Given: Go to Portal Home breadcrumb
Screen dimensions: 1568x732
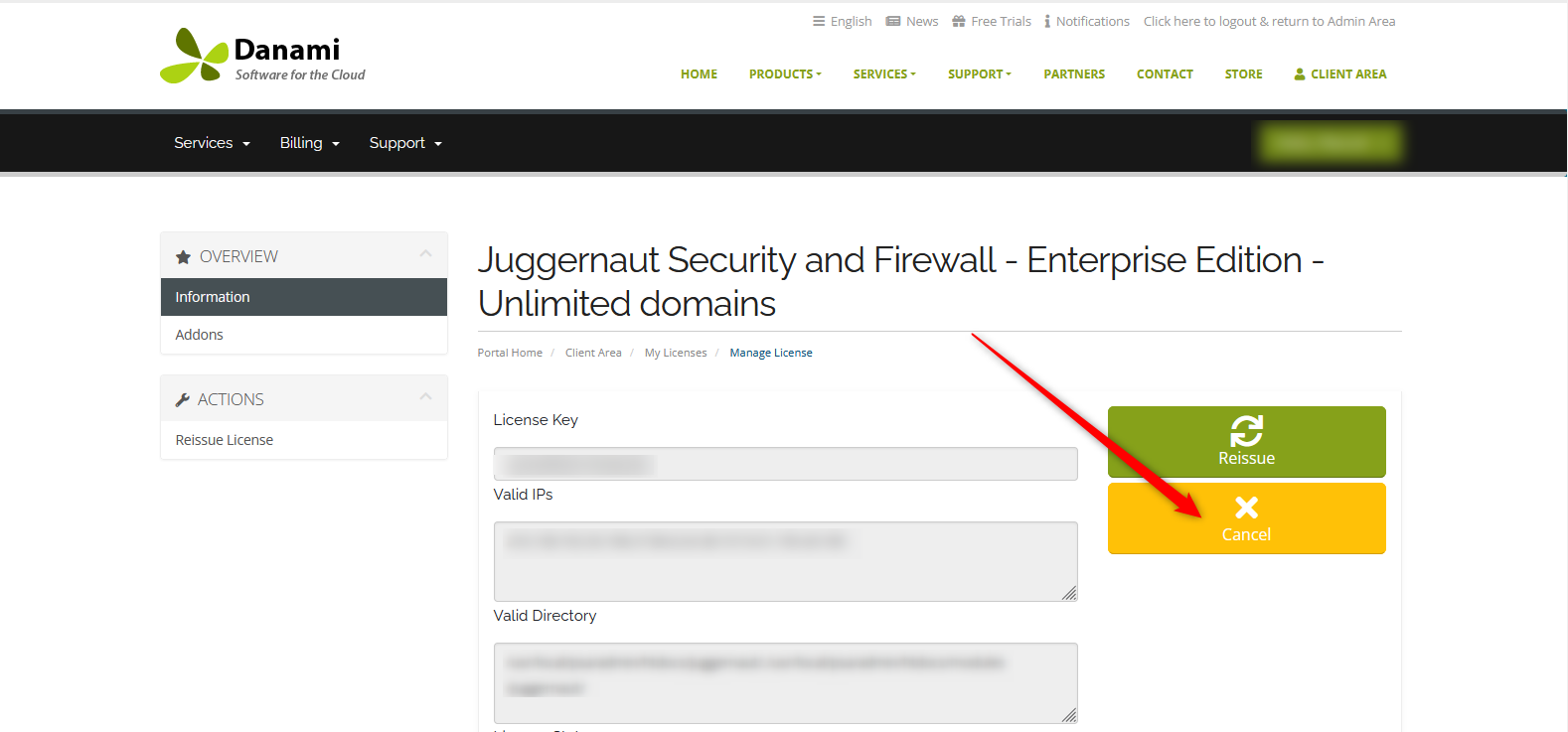Looking at the screenshot, I should pyautogui.click(x=510, y=353).
